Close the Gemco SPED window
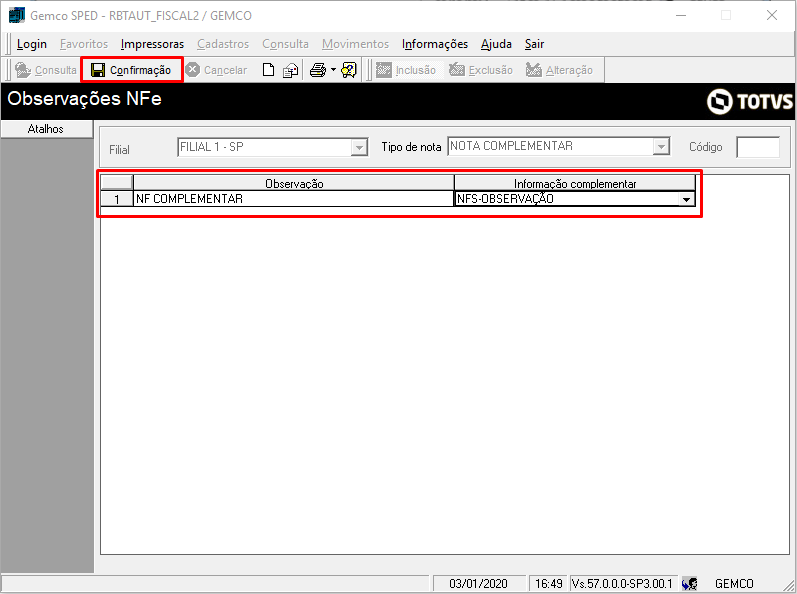The width and height of the screenshot is (797, 594). pyautogui.click(x=772, y=15)
